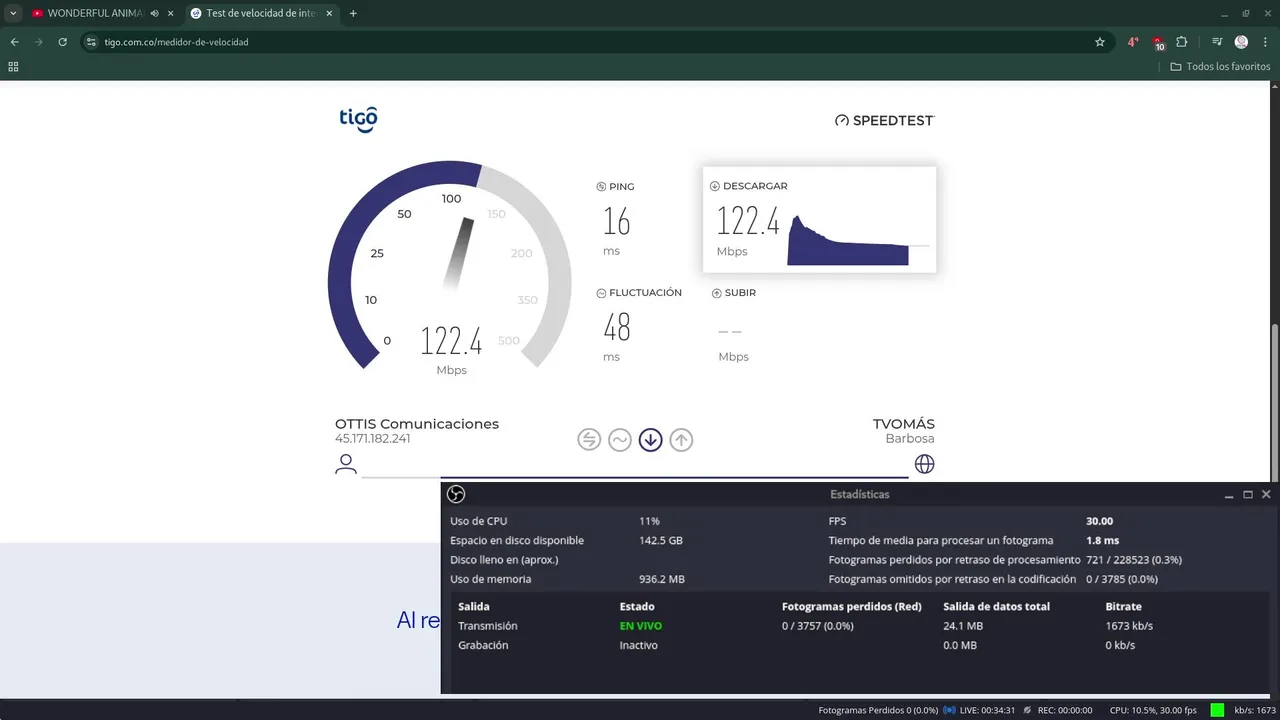Click the PING value 16

tap(616, 220)
